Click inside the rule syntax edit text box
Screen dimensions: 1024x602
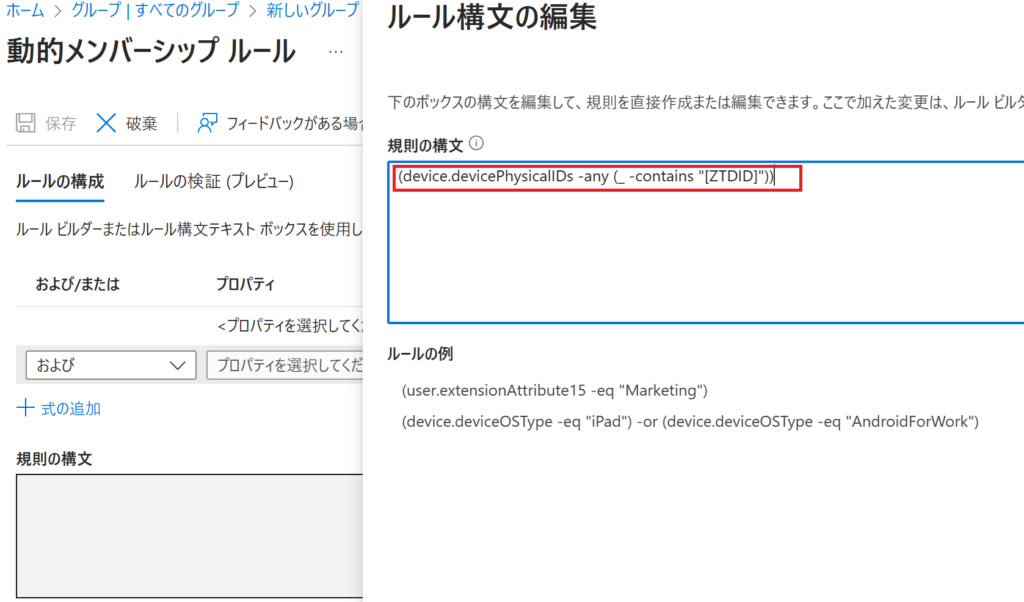point(700,250)
